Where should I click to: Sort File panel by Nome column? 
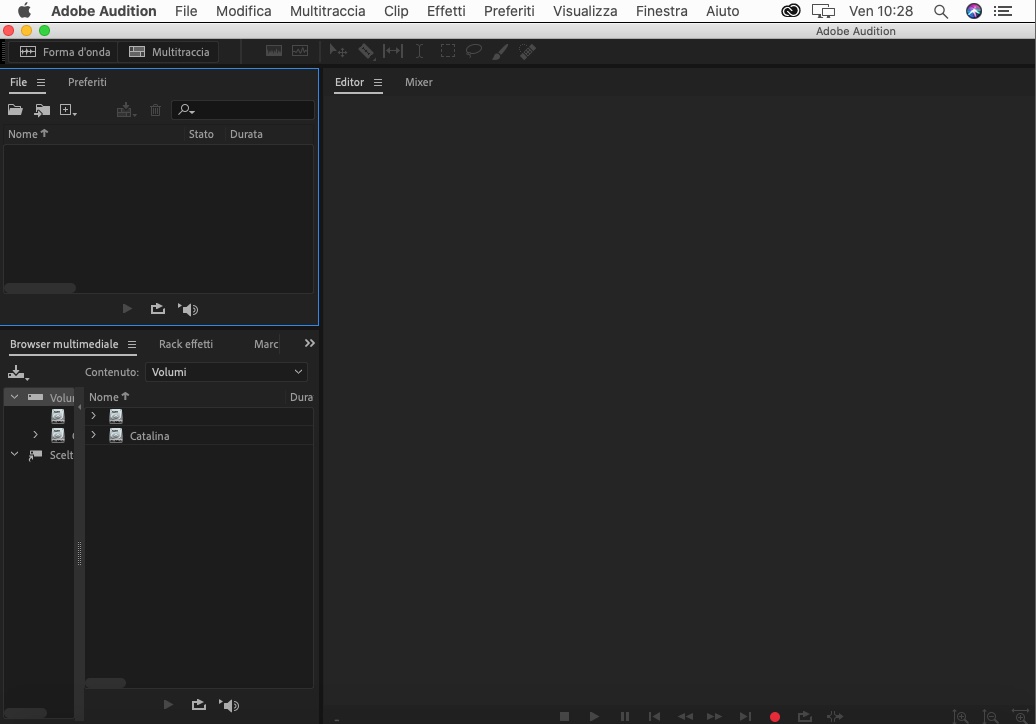click(28, 134)
